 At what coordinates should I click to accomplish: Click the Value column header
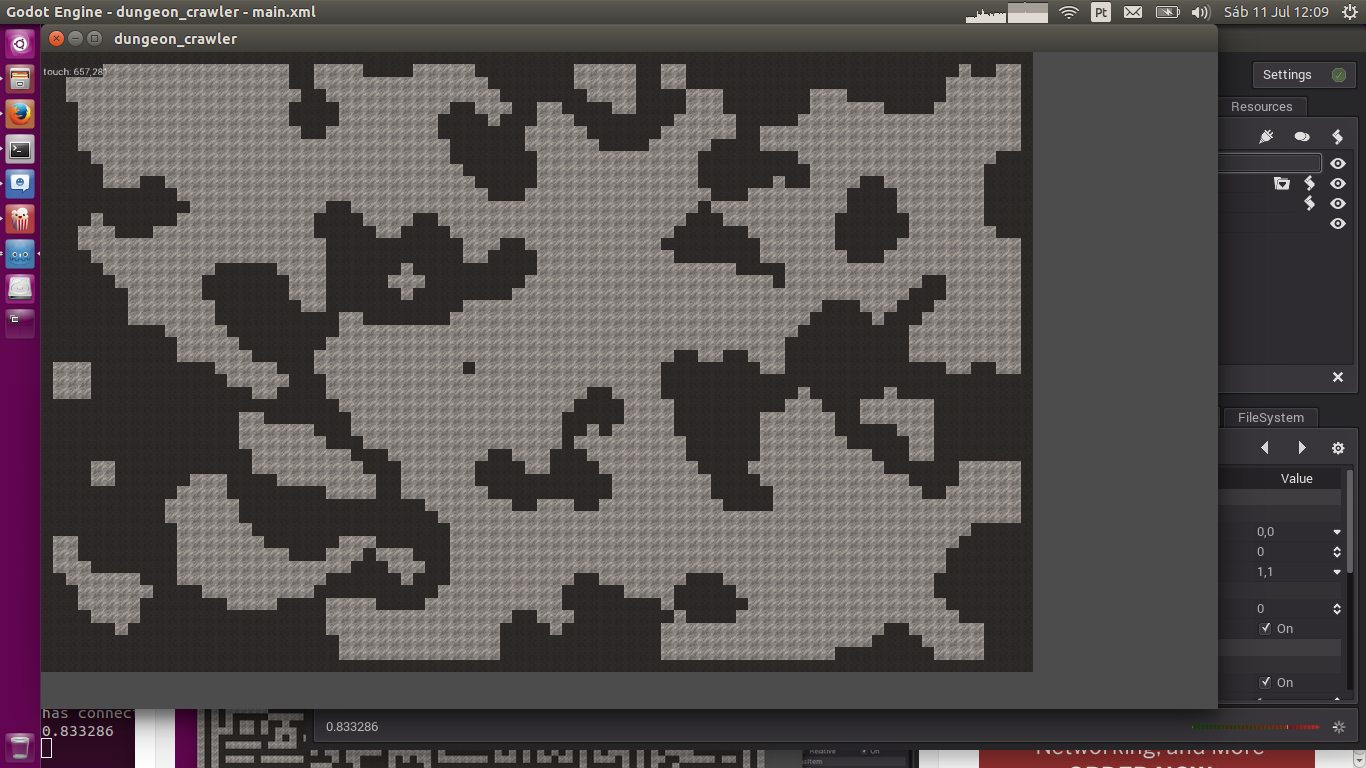coord(1296,478)
